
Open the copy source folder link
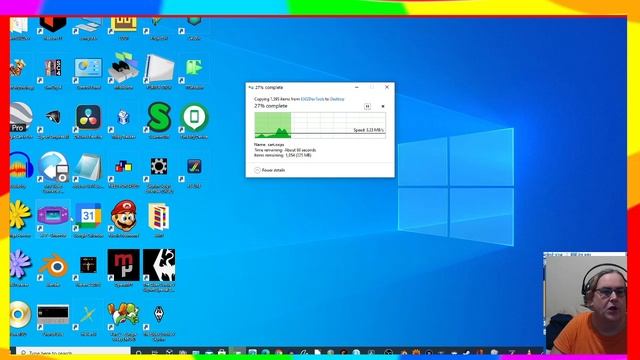click(x=312, y=99)
